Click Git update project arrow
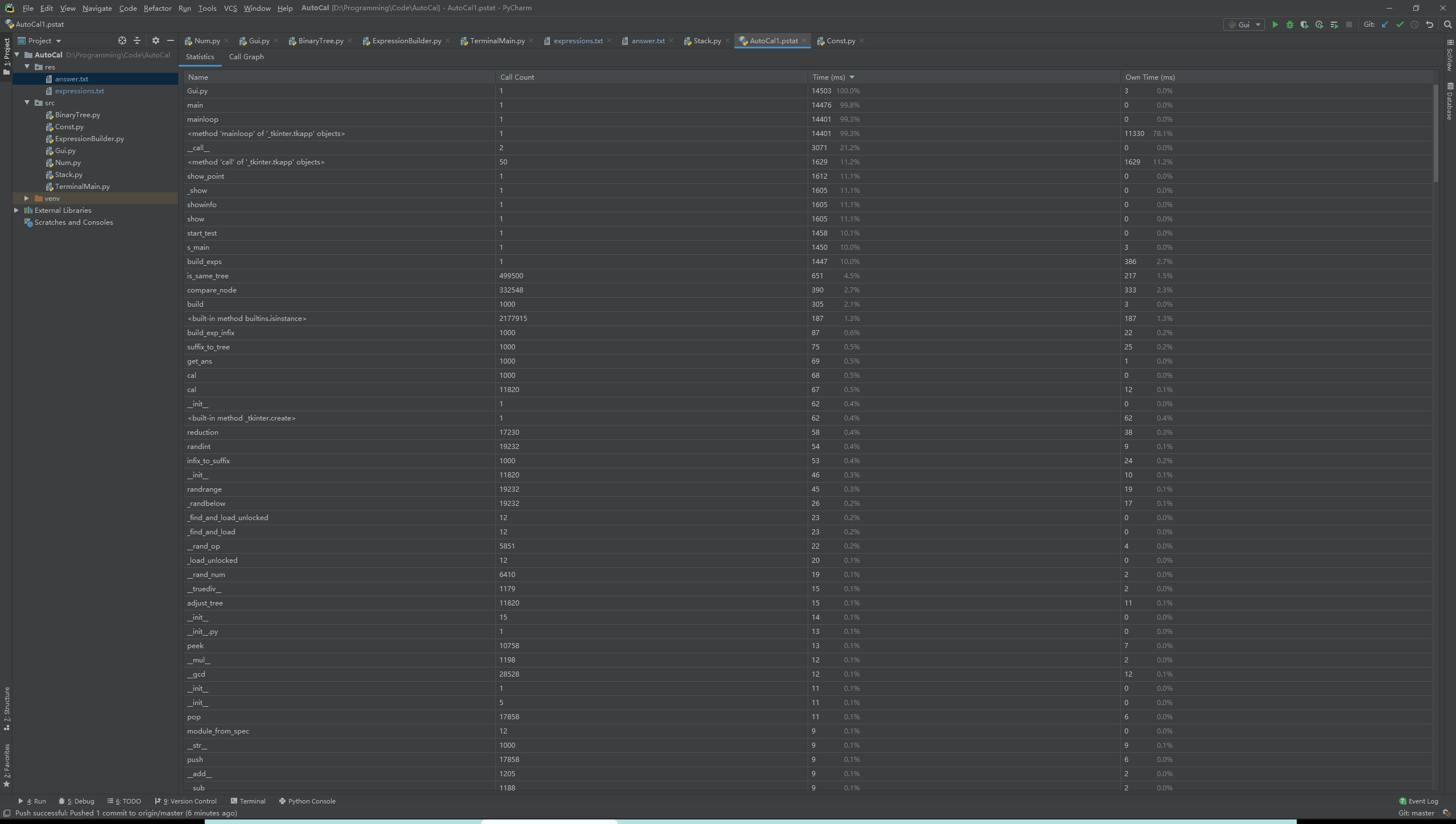The height and width of the screenshot is (824, 1456). click(1385, 24)
